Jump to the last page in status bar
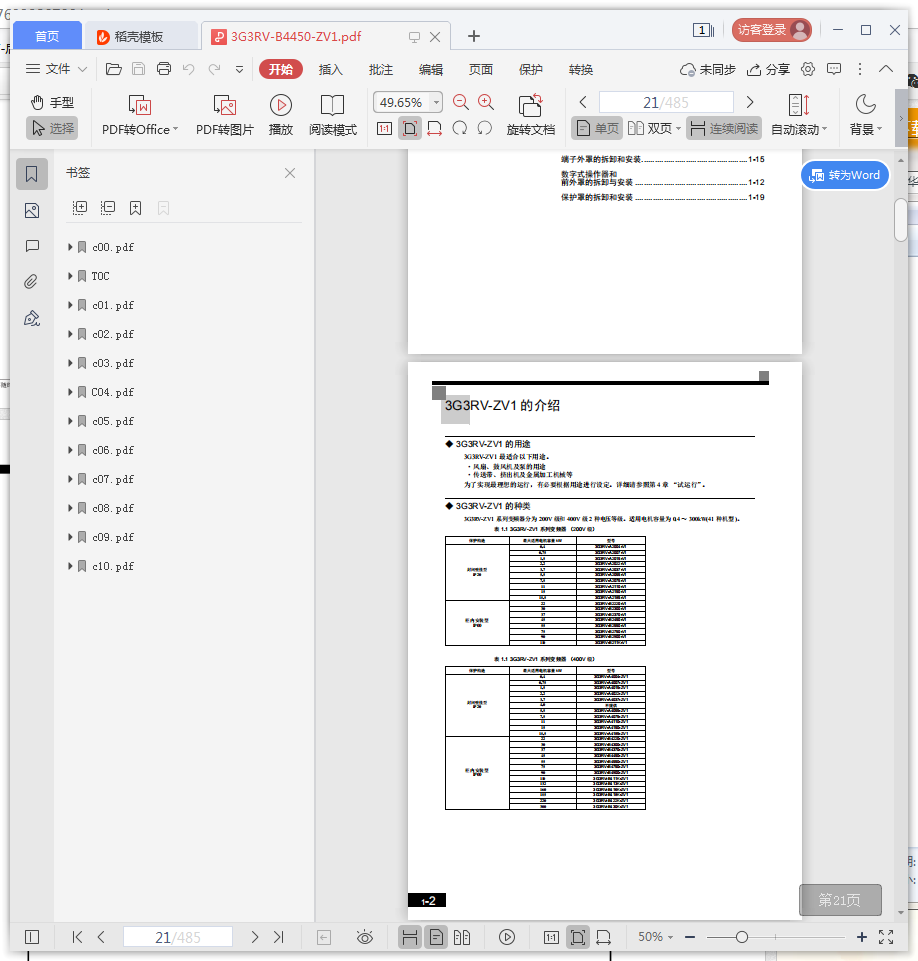 [279, 936]
